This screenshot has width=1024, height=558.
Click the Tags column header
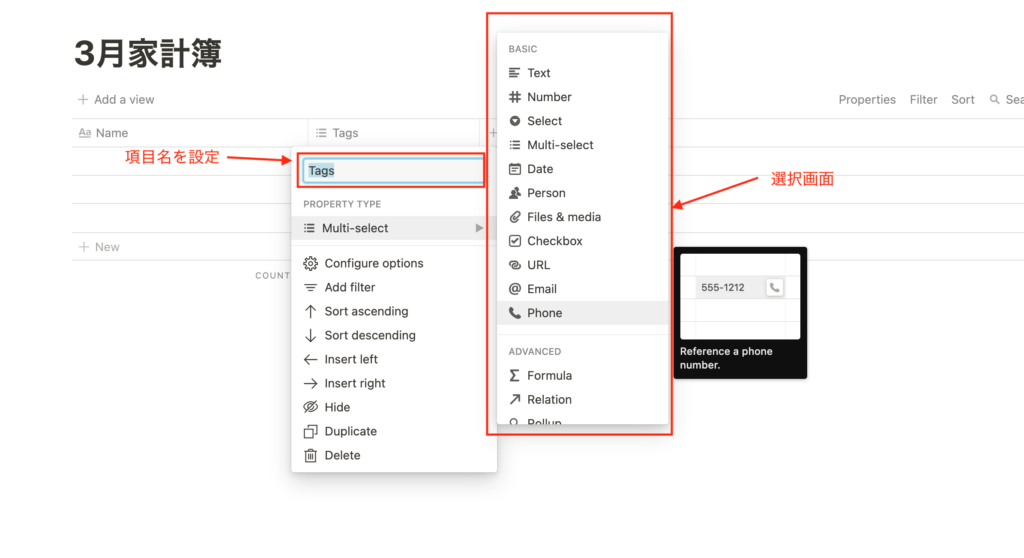point(394,133)
